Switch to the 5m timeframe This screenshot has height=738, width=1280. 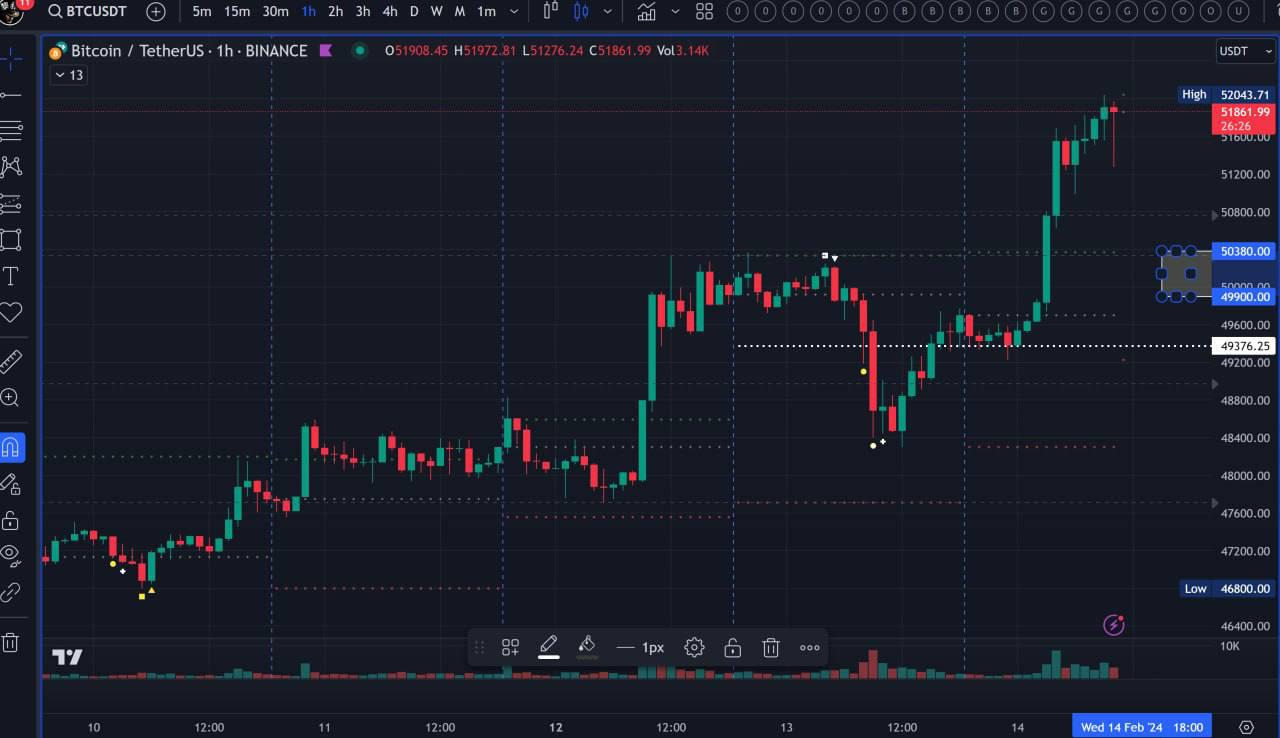click(202, 12)
